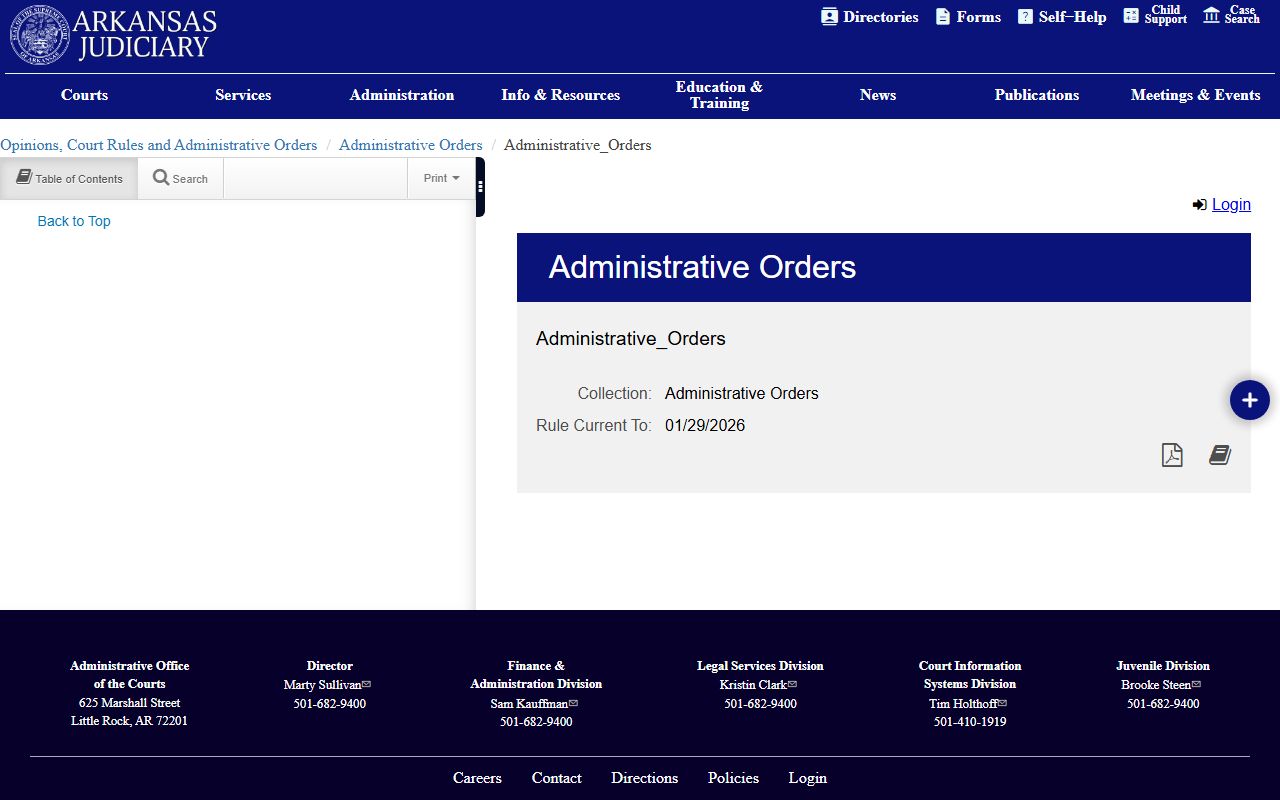This screenshot has width=1280, height=800.
Task: Email Brooke Steen via envelope icon
Action: click(1196, 685)
